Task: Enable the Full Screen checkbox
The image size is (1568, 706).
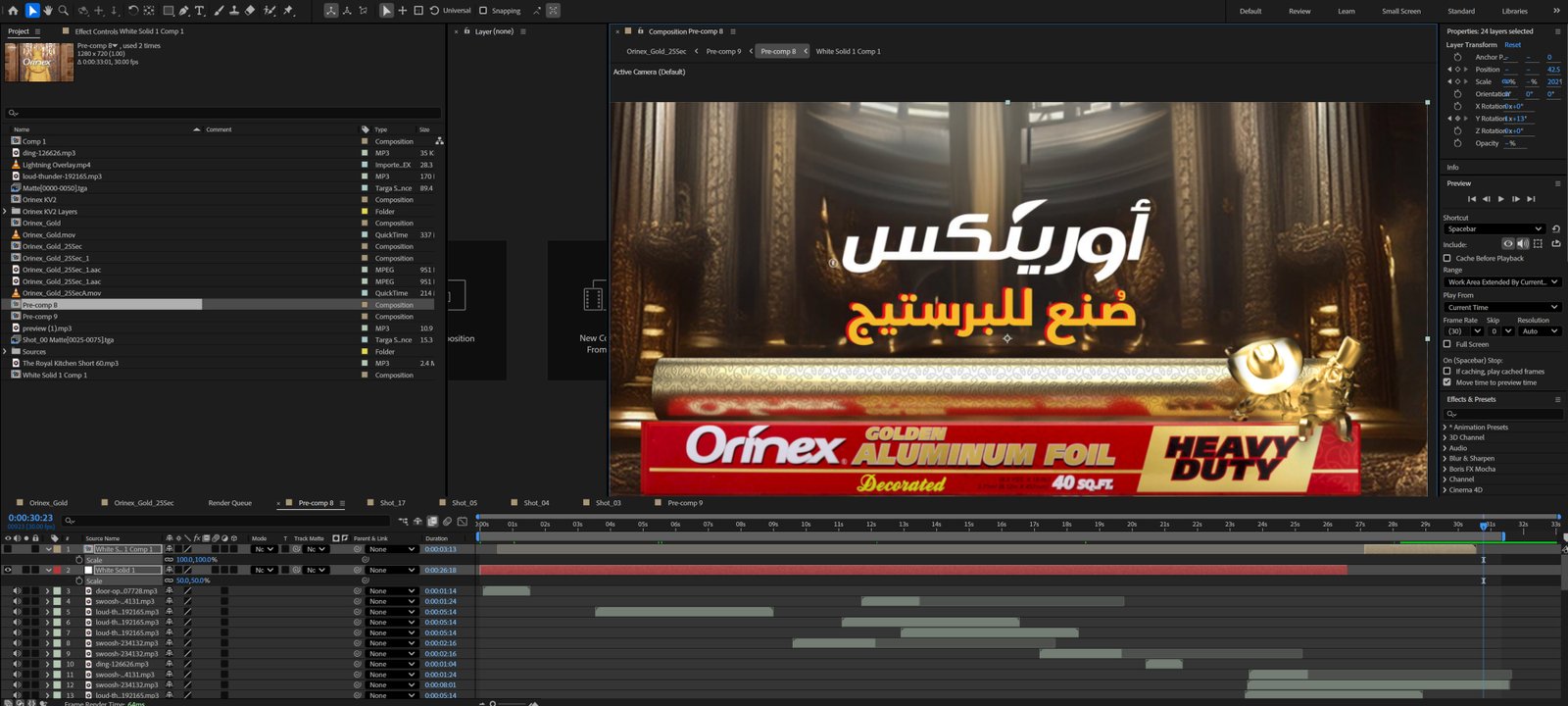Action: [1447, 344]
